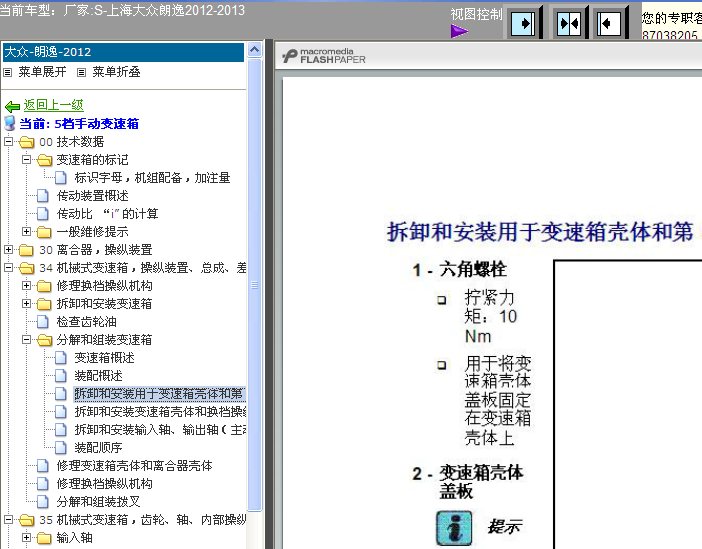Click page icon of 检查齿轮油
The image size is (702, 549).
tap(43, 322)
